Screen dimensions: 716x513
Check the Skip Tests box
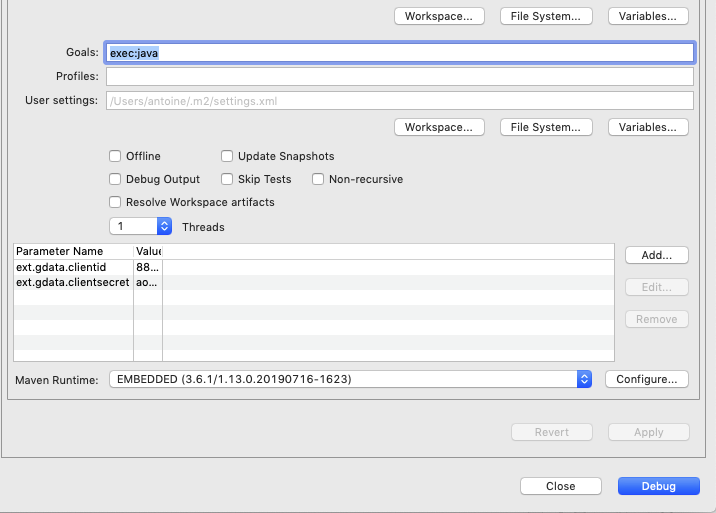click(227, 179)
